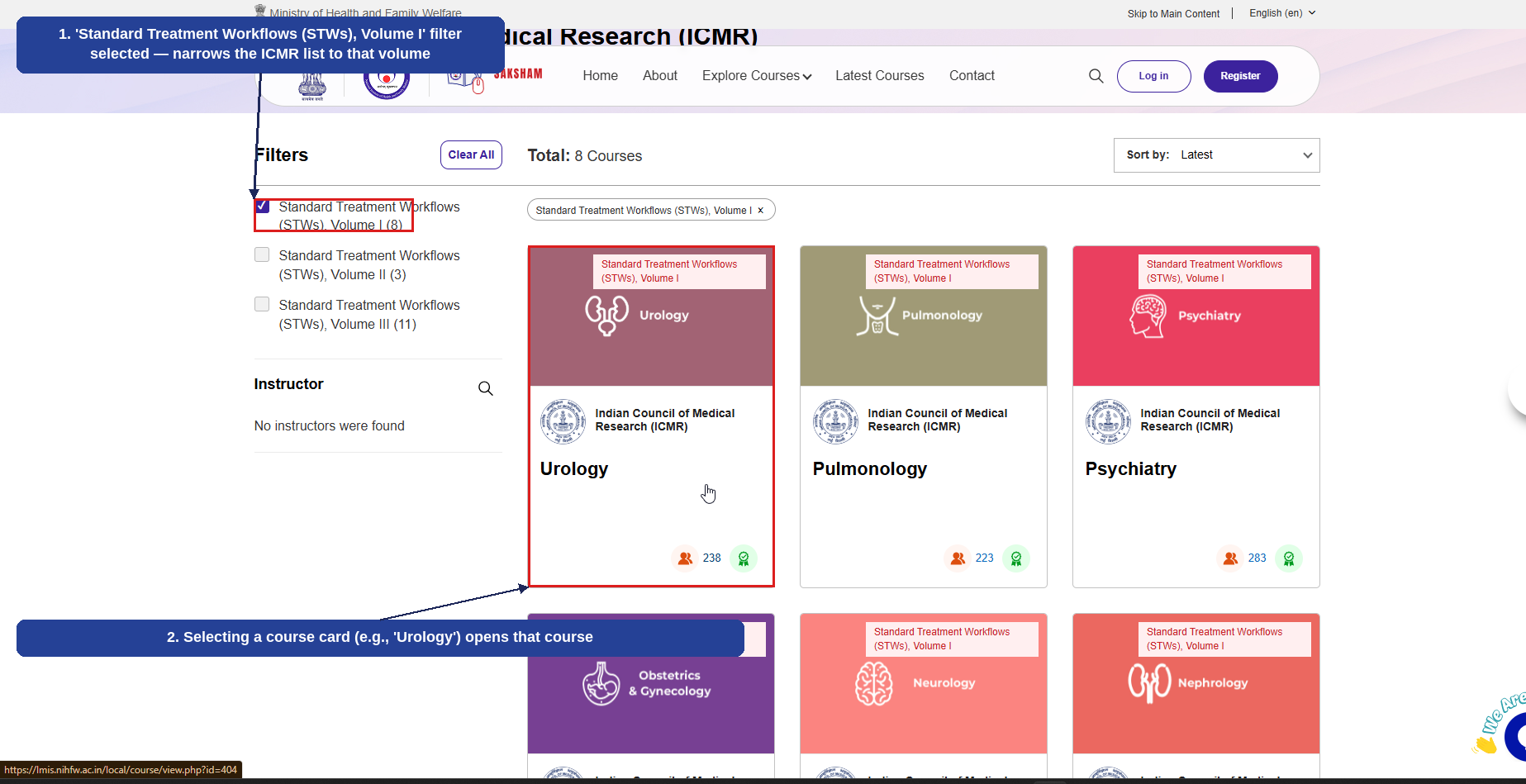Open the English (en) language selector
Image resolution: width=1526 pixels, height=784 pixels.
(1282, 13)
